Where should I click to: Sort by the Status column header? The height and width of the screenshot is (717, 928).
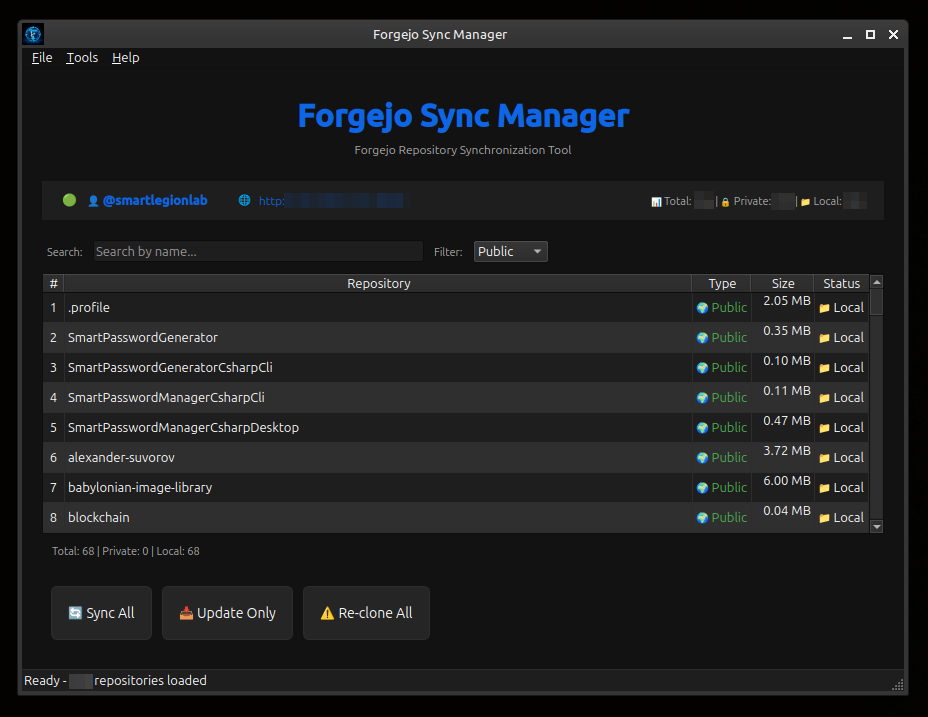(841, 284)
